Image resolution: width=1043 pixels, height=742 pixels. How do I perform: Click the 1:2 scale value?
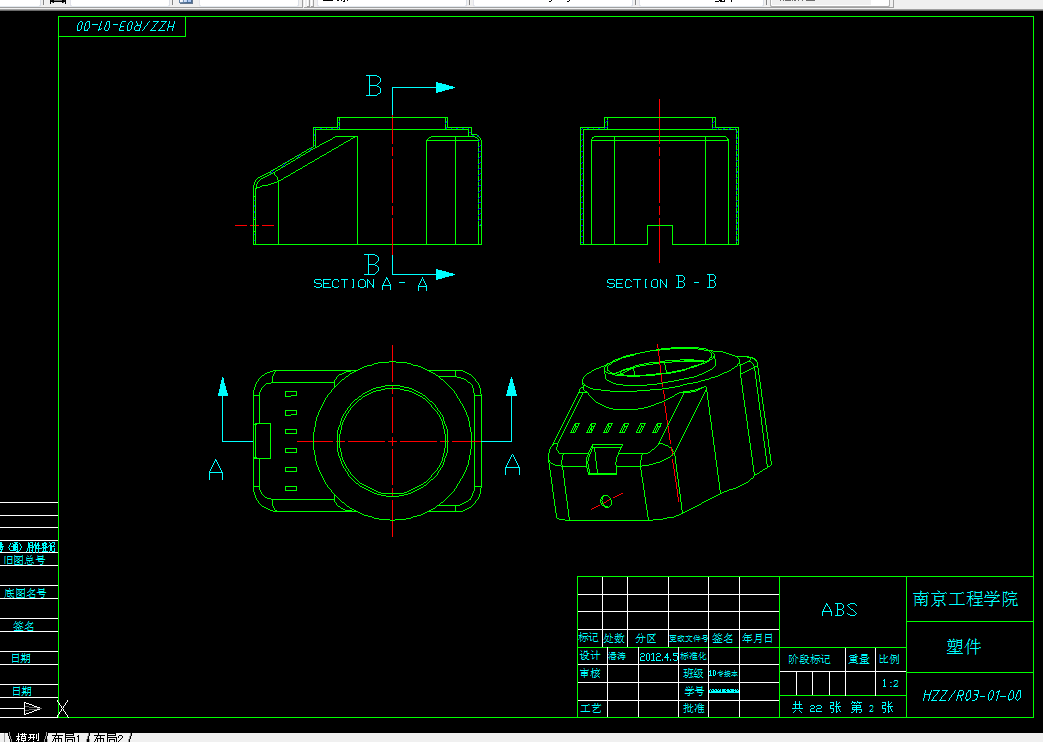pyautogui.click(x=890, y=683)
